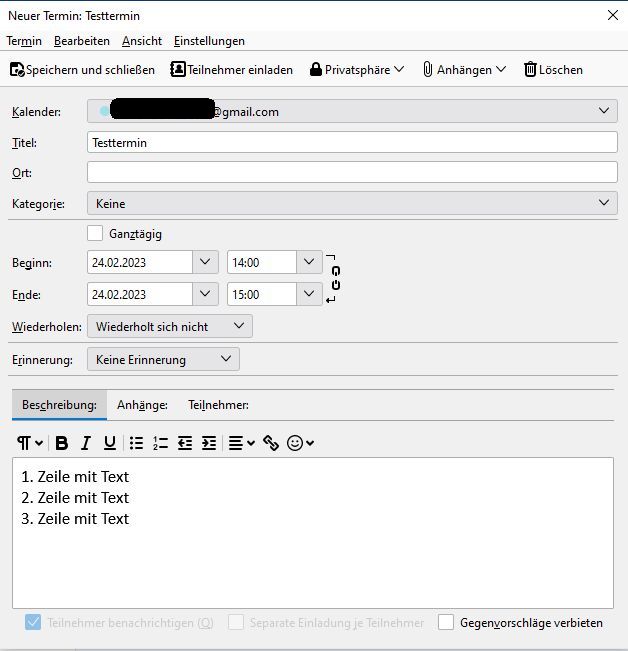This screenshot has height=651, width=628.
Task: Underline the selected description text
Action: click(x=110, y=443)
